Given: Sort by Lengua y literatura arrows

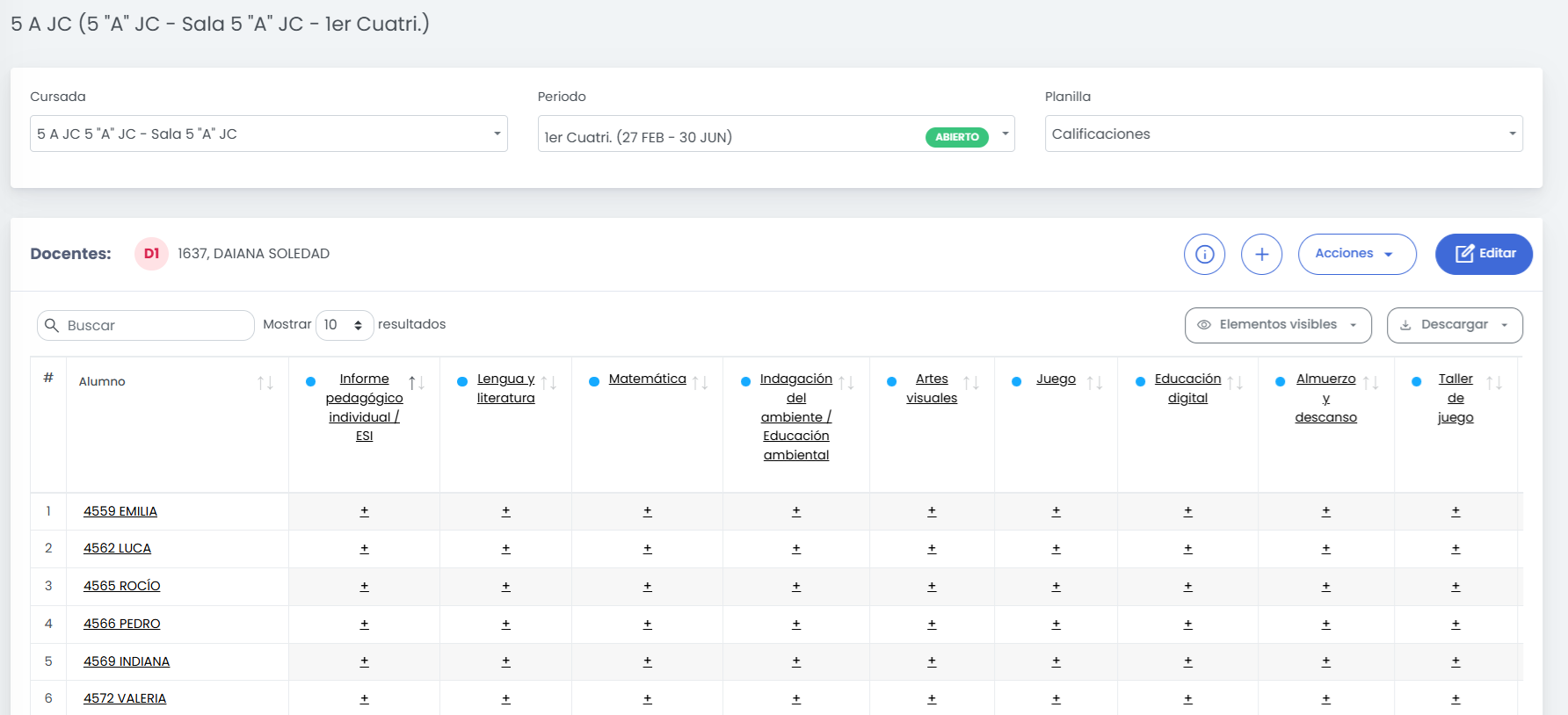Looking at the screenshot, I should [548, 382].
